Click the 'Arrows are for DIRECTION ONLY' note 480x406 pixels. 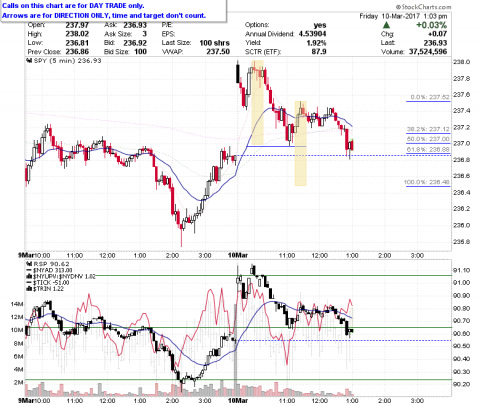coord(104,15)
